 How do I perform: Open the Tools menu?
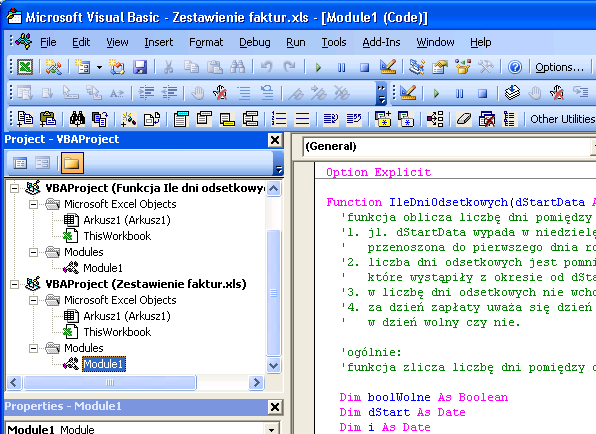[x=334, y=42]
